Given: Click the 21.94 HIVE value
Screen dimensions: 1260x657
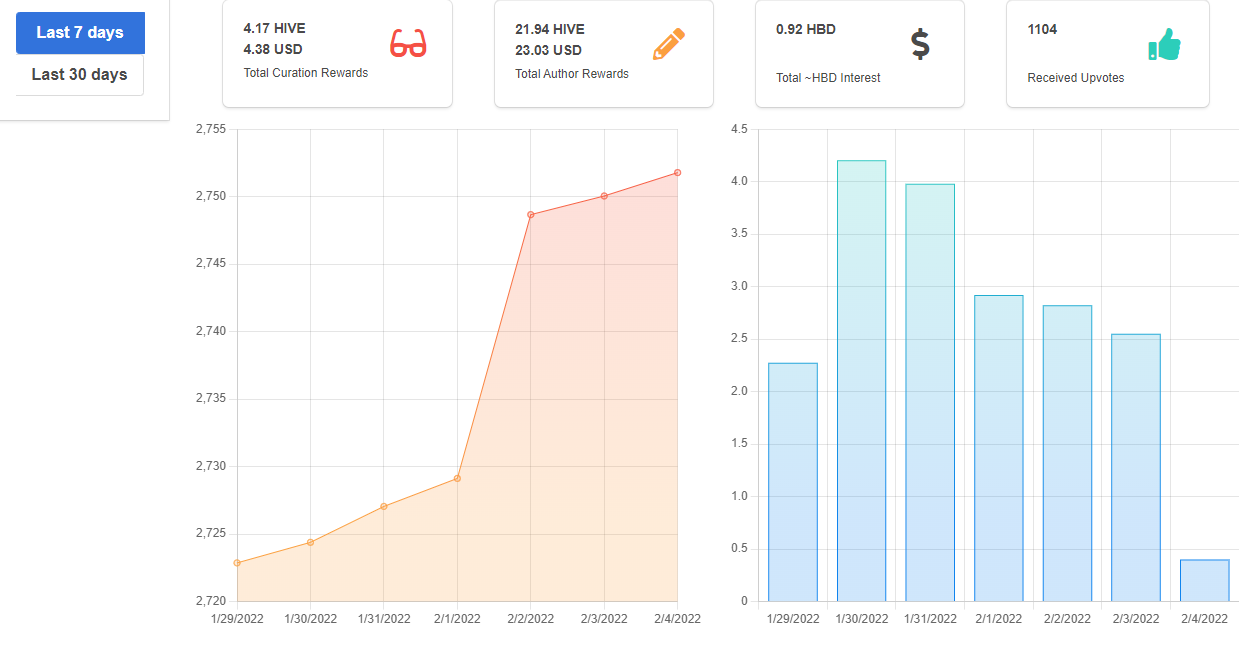Looking at the screenshot, I should 550,29.
